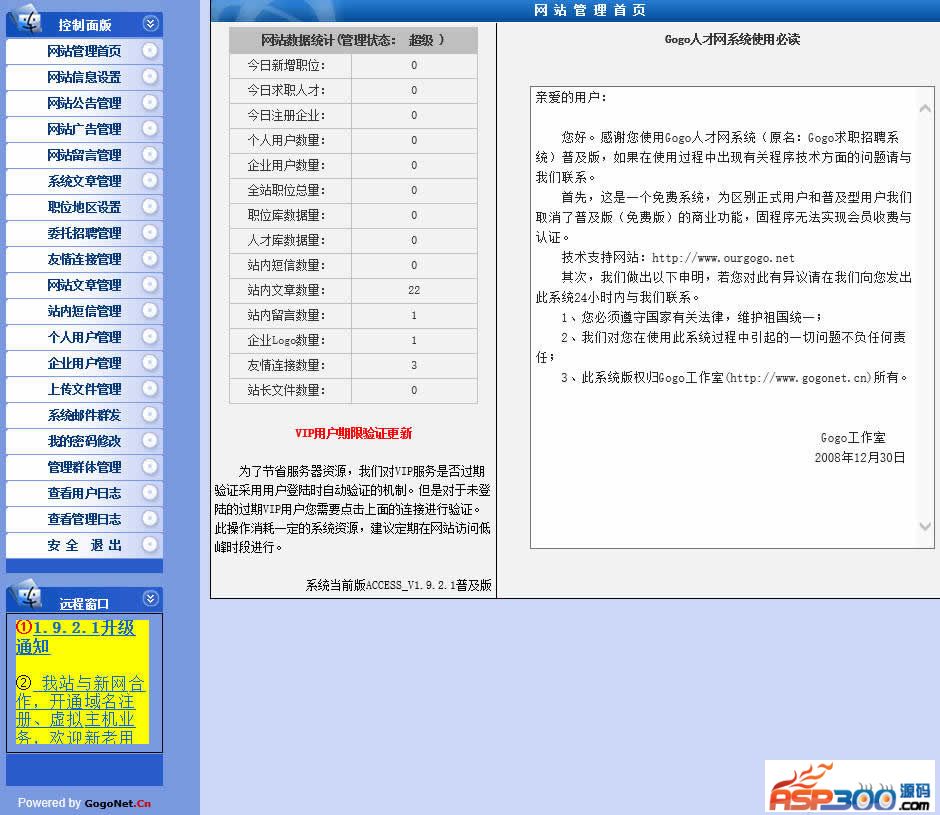Viewport: 940px width, 815px height.
Task: Click round icon beside 委托招聘管理
Action: 150,232
